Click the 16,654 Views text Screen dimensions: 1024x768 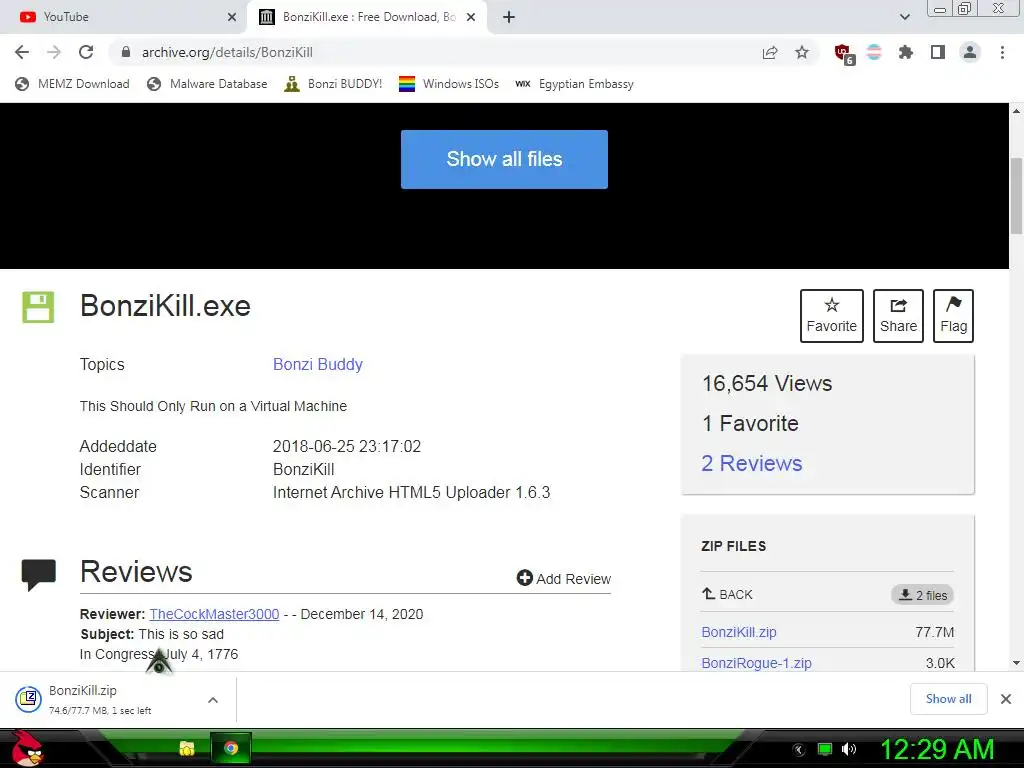(x=767, y=383)
